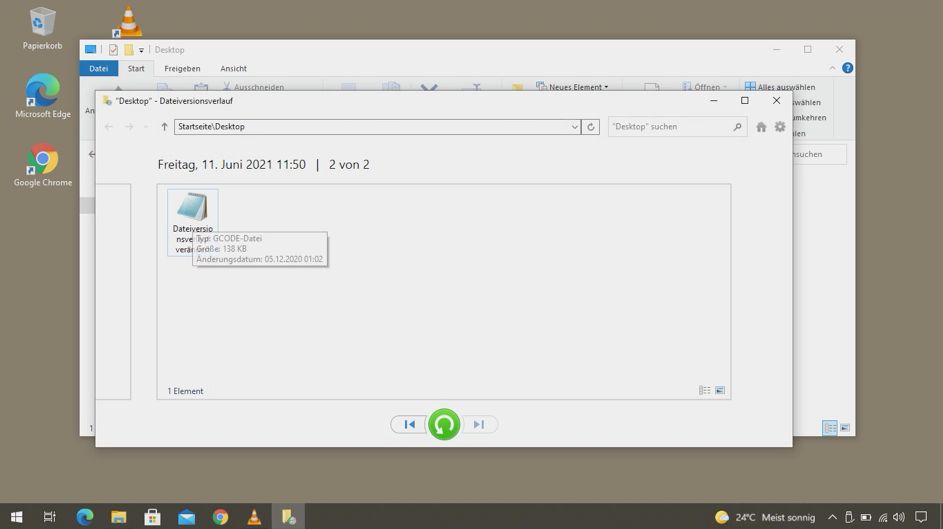943x529 pixels.
Task: Click File History taskbar icon
Action: [288, 517]
